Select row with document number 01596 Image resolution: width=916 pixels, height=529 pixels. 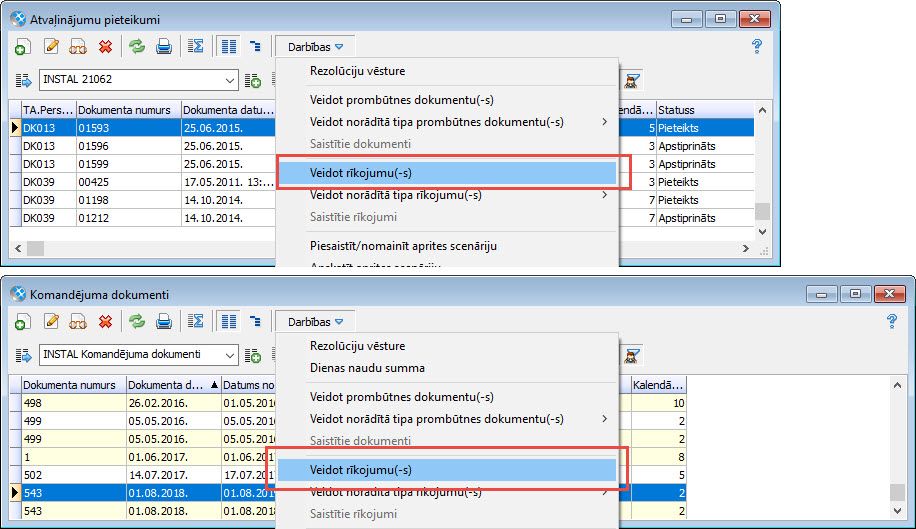click(x=129, y=146)
